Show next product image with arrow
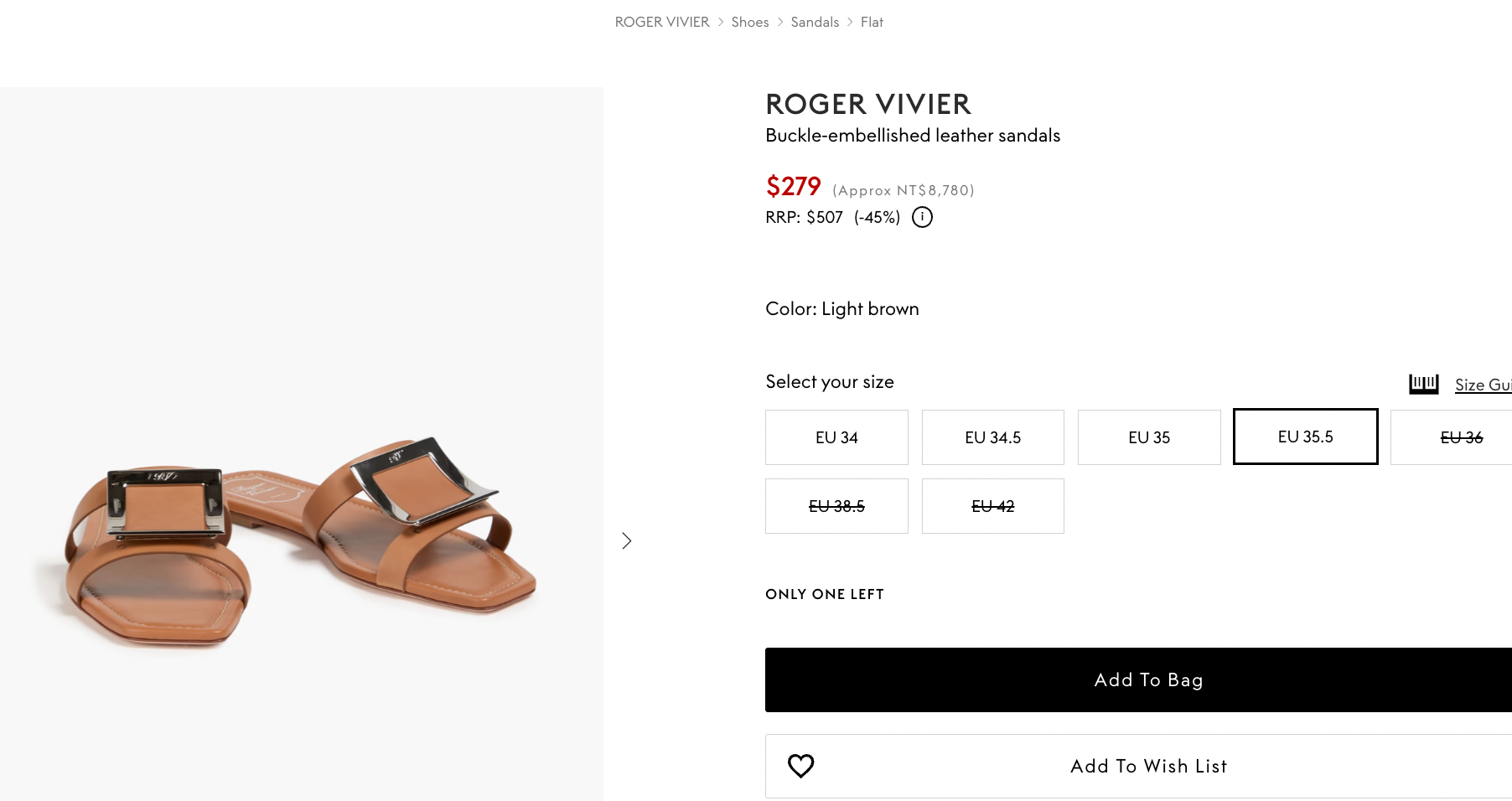Image resolution: width=1512 pixels, height=801 pixels. coord(626,540)
